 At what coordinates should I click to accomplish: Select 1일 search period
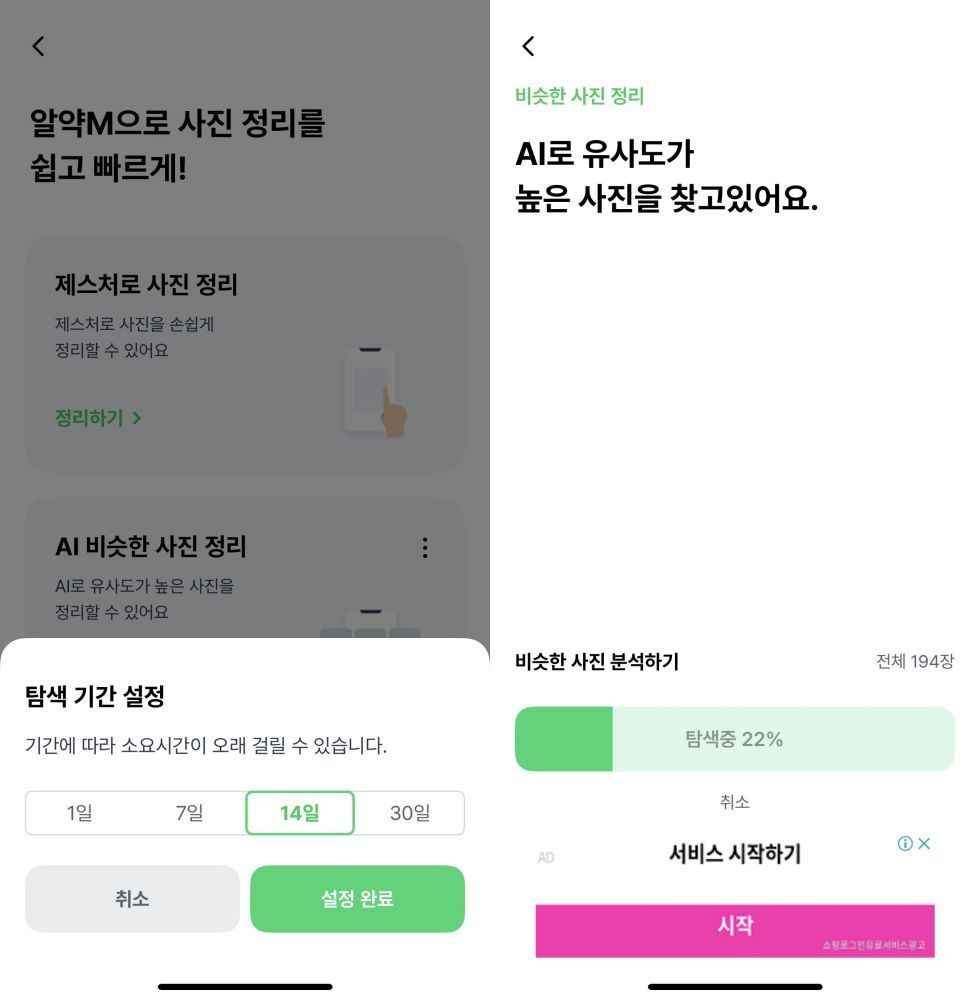[x=80, y=813]
